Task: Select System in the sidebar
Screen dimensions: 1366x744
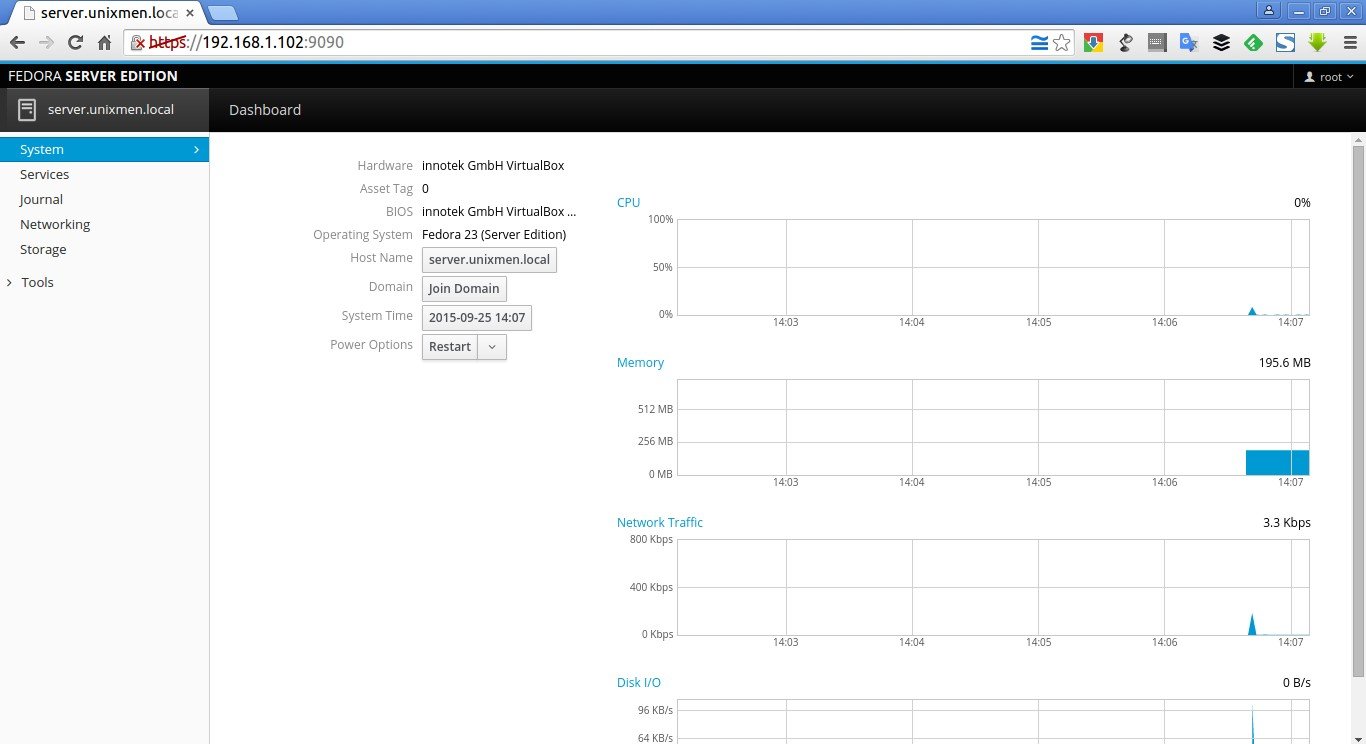Action: (x=104, y=149)
